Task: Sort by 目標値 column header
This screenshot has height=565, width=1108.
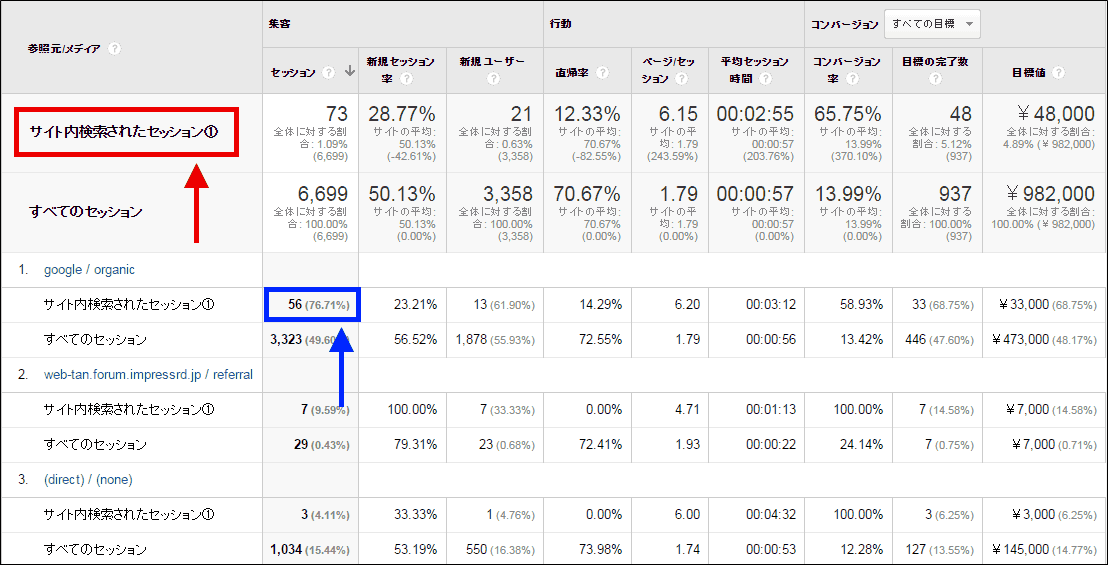Action: tap(1030, 72)
